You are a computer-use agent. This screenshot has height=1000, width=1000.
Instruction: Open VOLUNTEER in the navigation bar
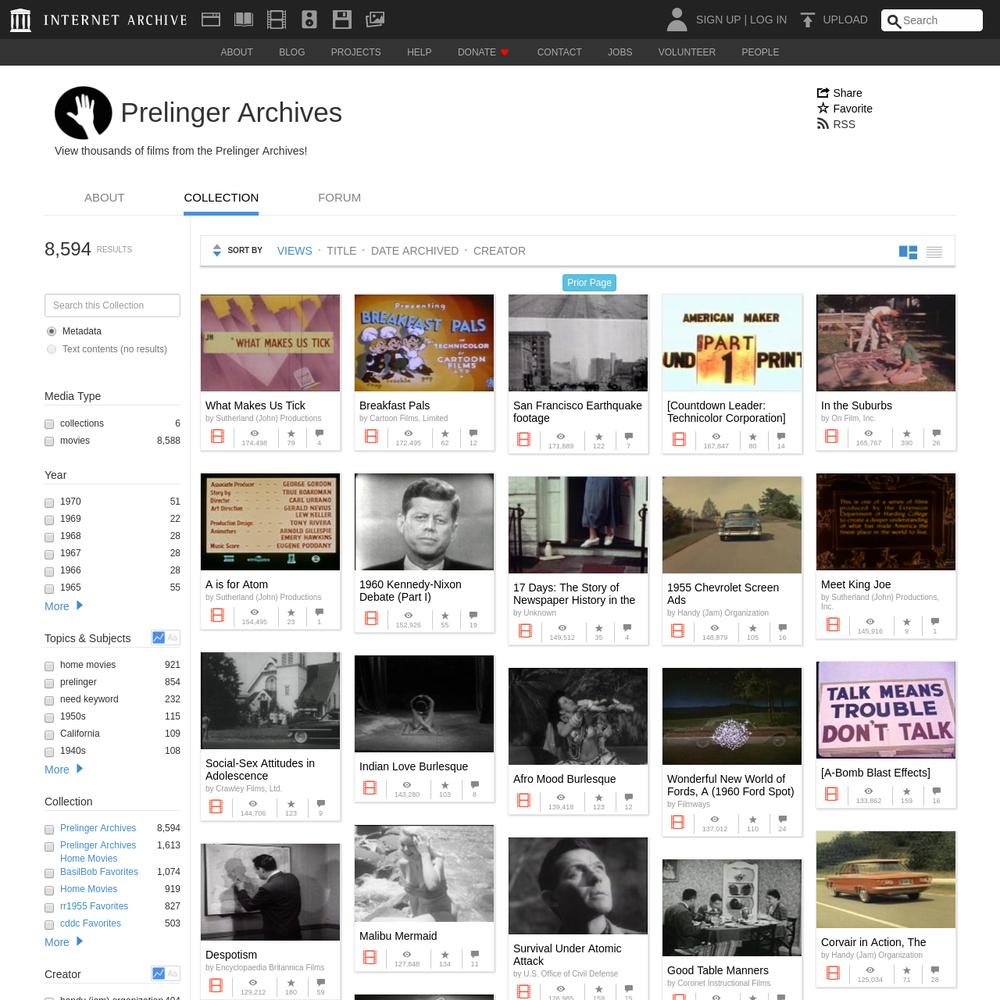point(687,52)
